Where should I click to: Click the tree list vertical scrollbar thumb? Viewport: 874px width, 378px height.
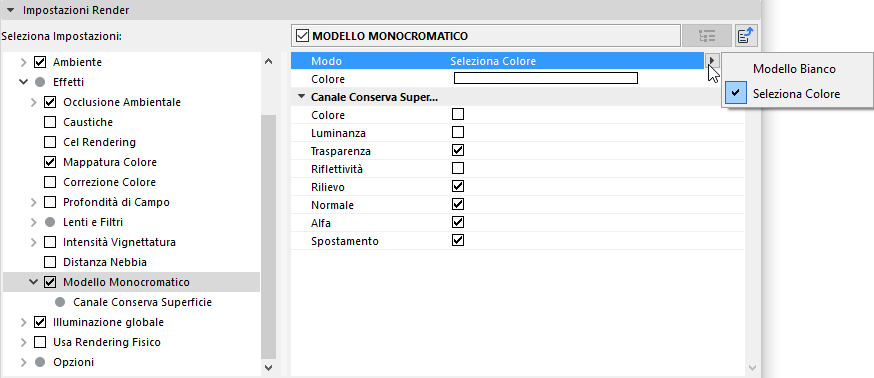268,236
